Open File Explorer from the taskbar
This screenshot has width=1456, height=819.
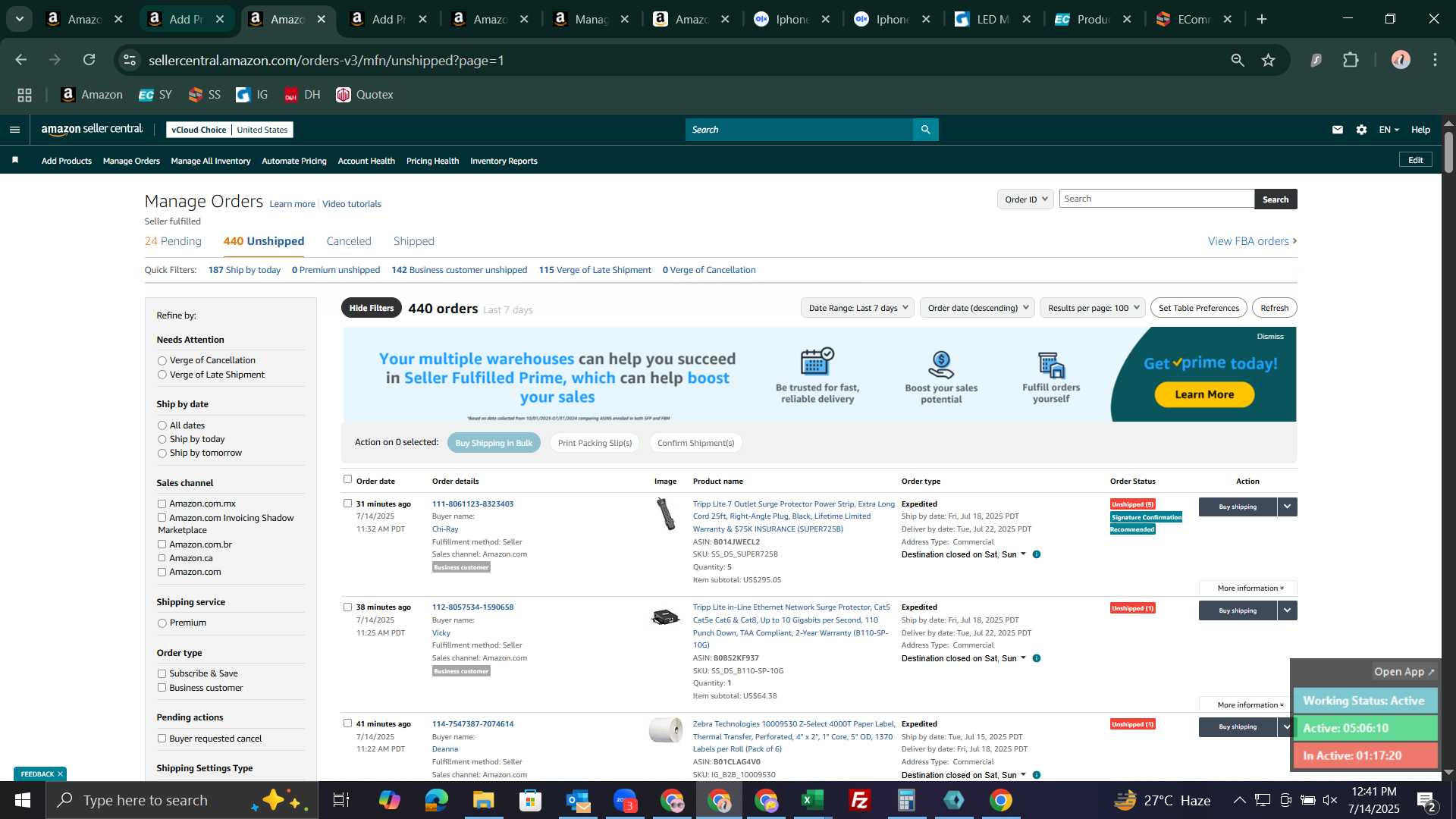(x=483, y=800)
